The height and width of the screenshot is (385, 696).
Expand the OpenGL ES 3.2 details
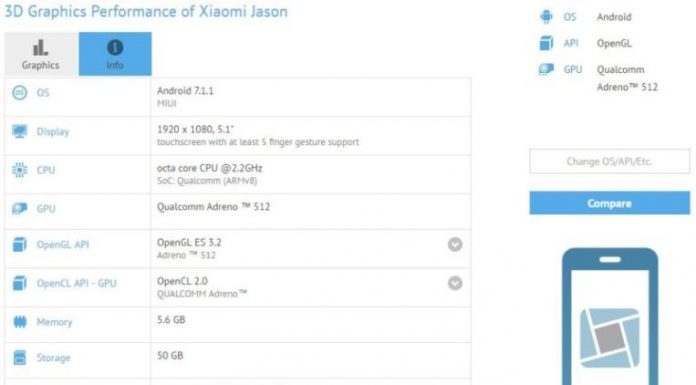pos(455,245)
